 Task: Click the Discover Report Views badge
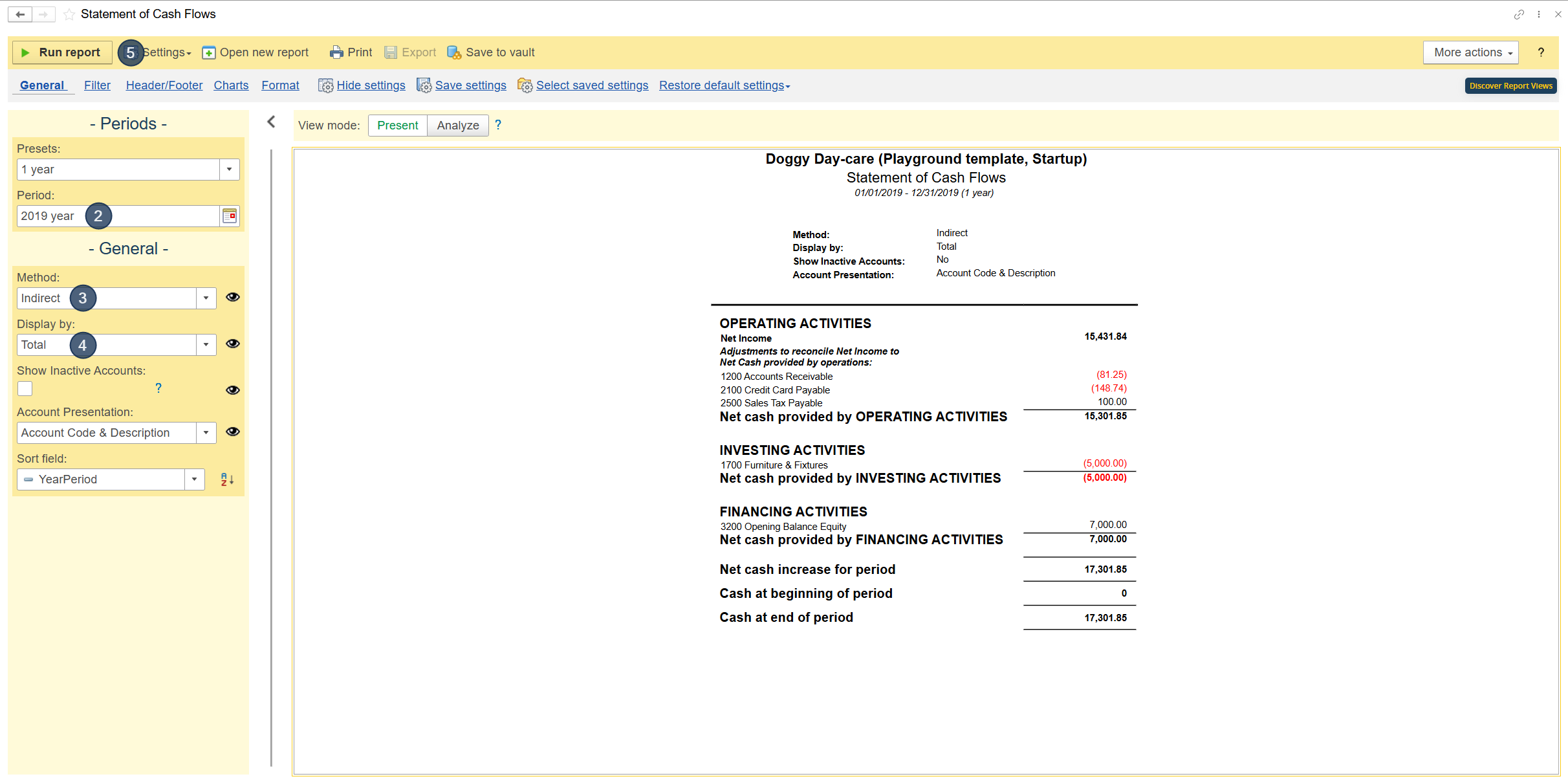1510,85
